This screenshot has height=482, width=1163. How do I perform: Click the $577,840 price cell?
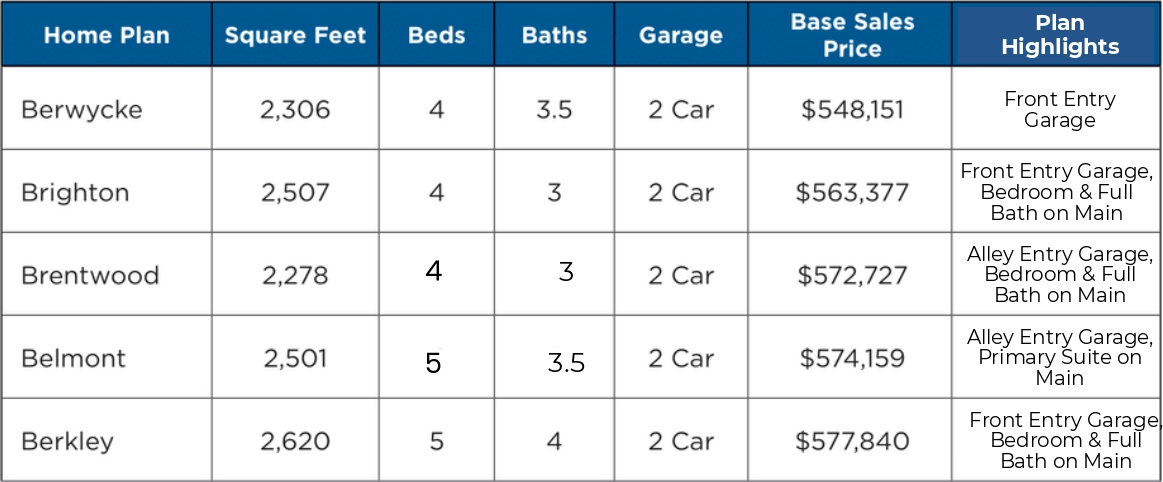tap(852, 441)
